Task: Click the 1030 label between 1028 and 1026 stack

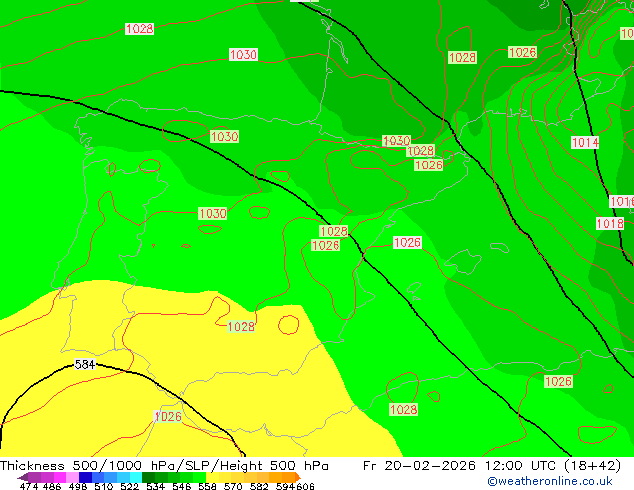Action: tap(396, 141)
